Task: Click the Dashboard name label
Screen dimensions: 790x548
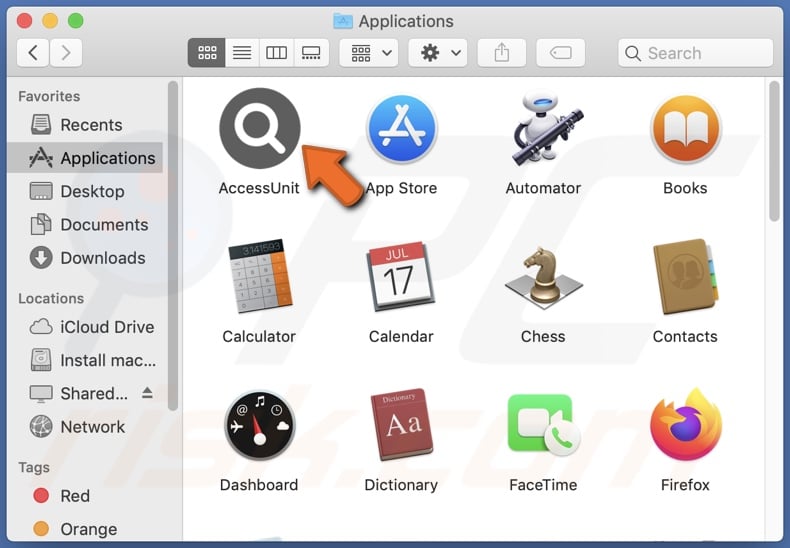Action: pyautogui.click(x=259, y=485)
